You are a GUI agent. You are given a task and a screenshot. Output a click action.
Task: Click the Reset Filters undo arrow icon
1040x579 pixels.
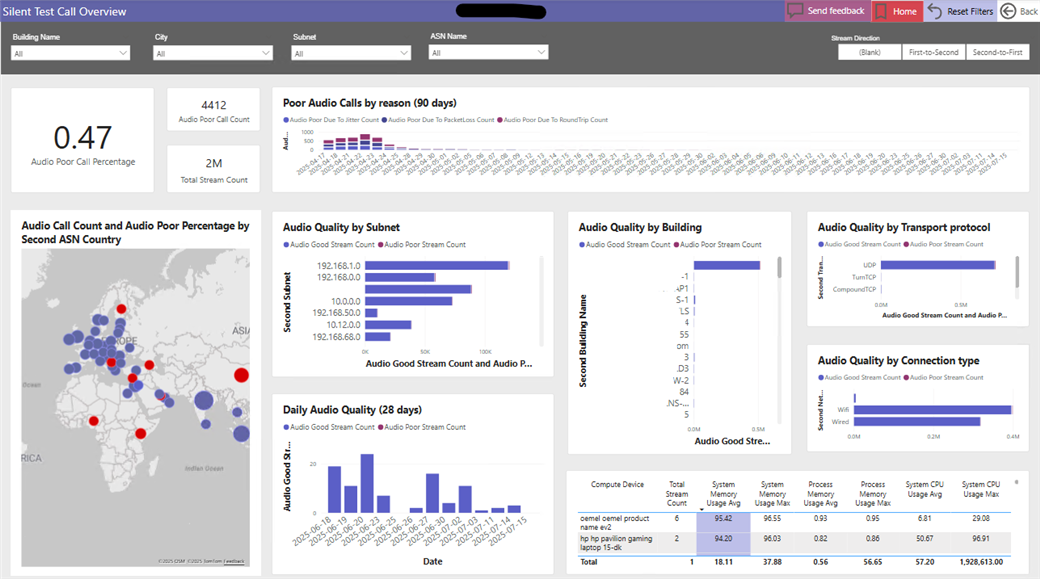pyautogui.click(x=935, y=11)
